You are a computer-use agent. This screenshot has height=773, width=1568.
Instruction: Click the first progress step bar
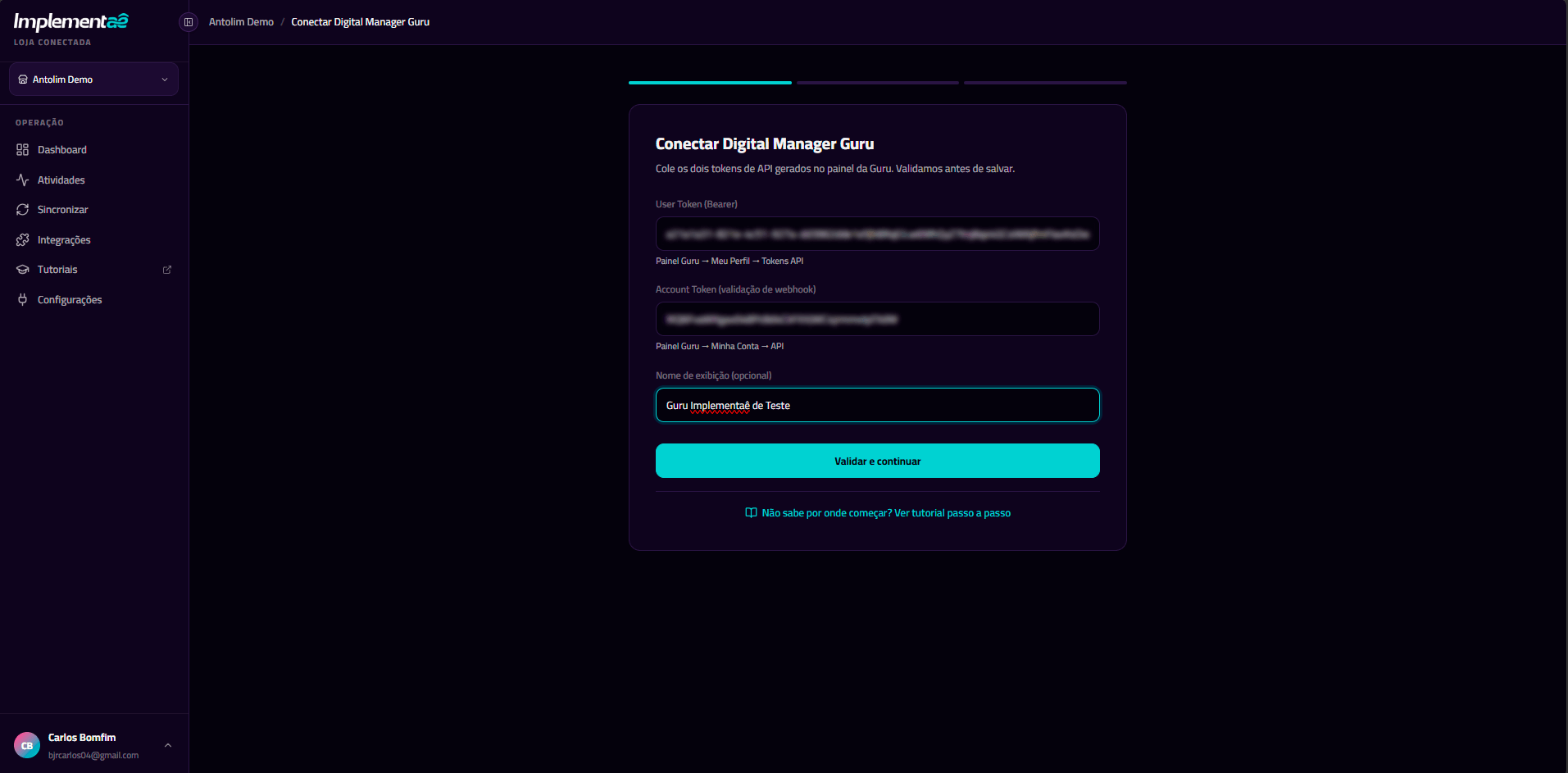(710, 83)
